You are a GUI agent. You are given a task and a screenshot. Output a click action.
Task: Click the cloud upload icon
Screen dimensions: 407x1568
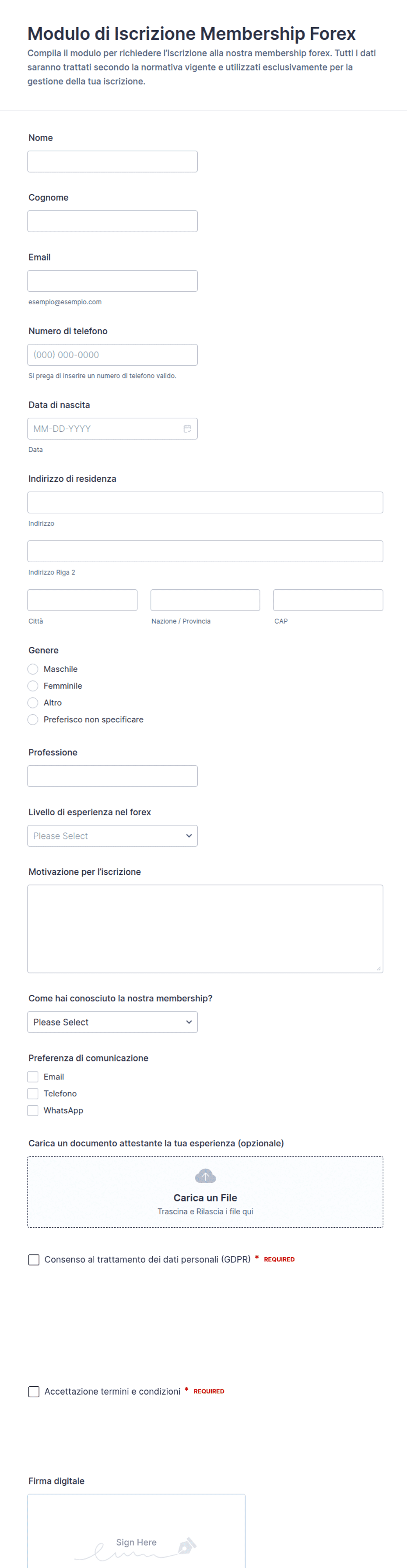205,1176
